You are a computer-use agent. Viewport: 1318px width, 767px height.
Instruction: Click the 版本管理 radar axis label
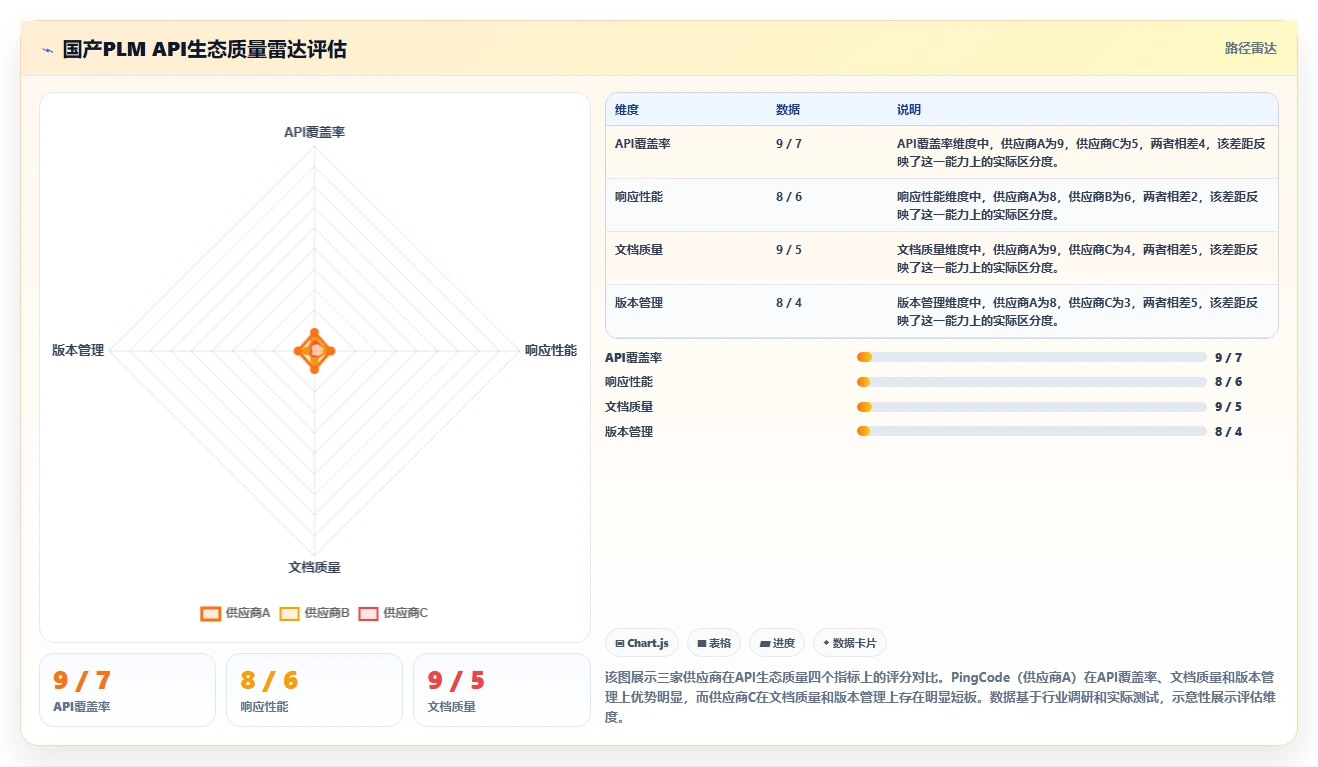[x=78, y=351]
